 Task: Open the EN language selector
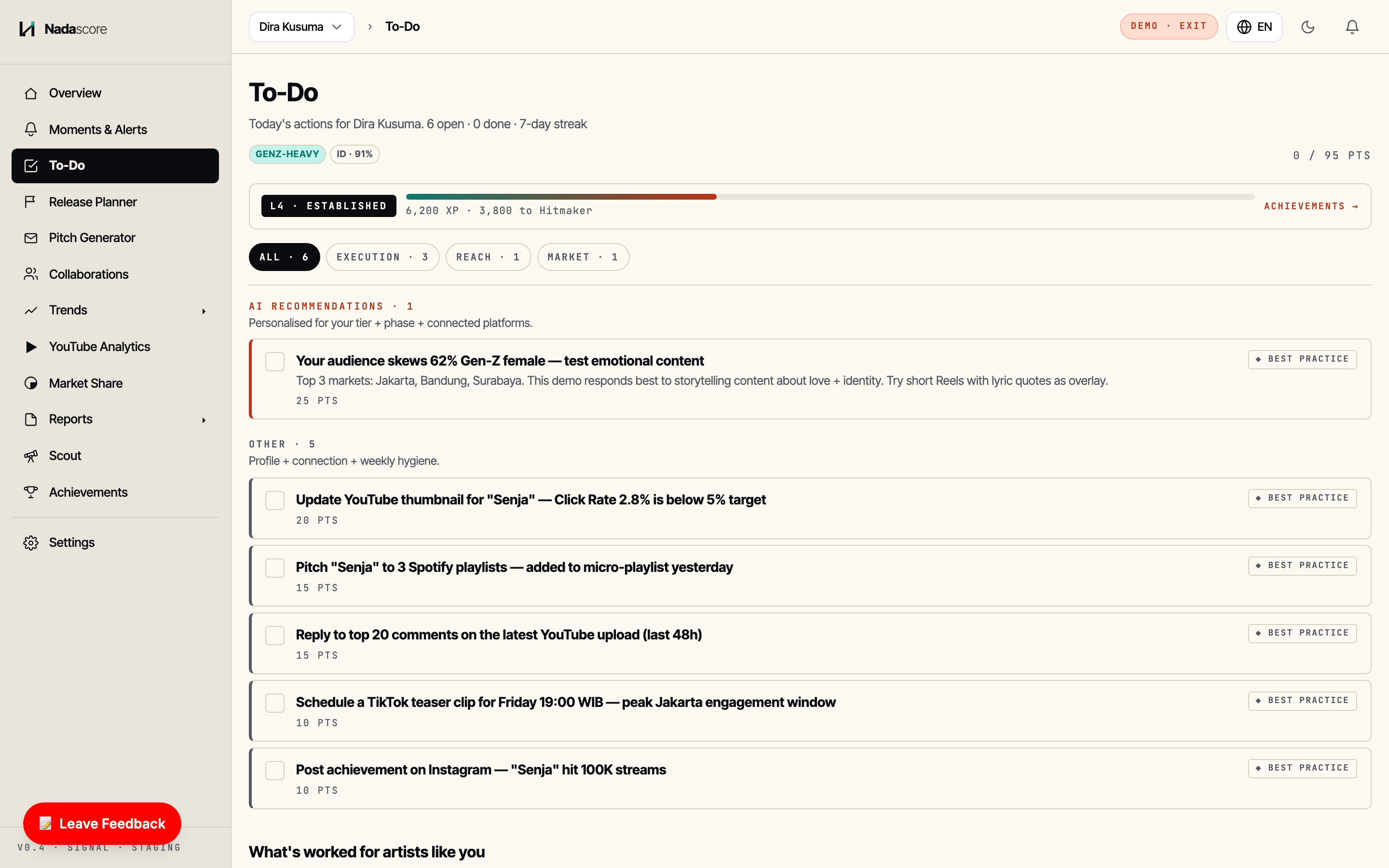click(1254, 27)
